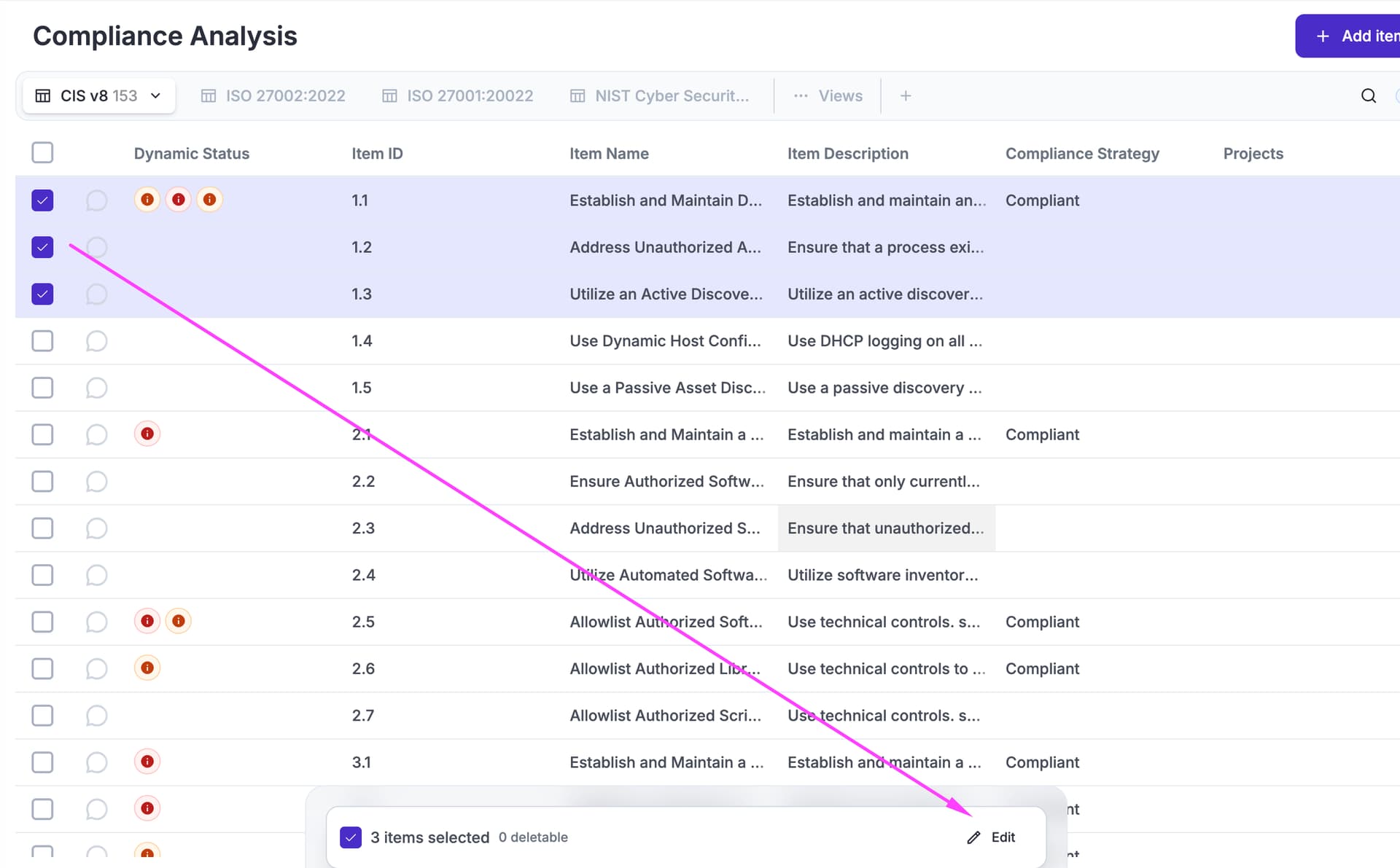Image resolution: width=1400 pixels, height=868 pixels.
Task: Uncheck row 1.2 checkbox
Action: (42, 247)
